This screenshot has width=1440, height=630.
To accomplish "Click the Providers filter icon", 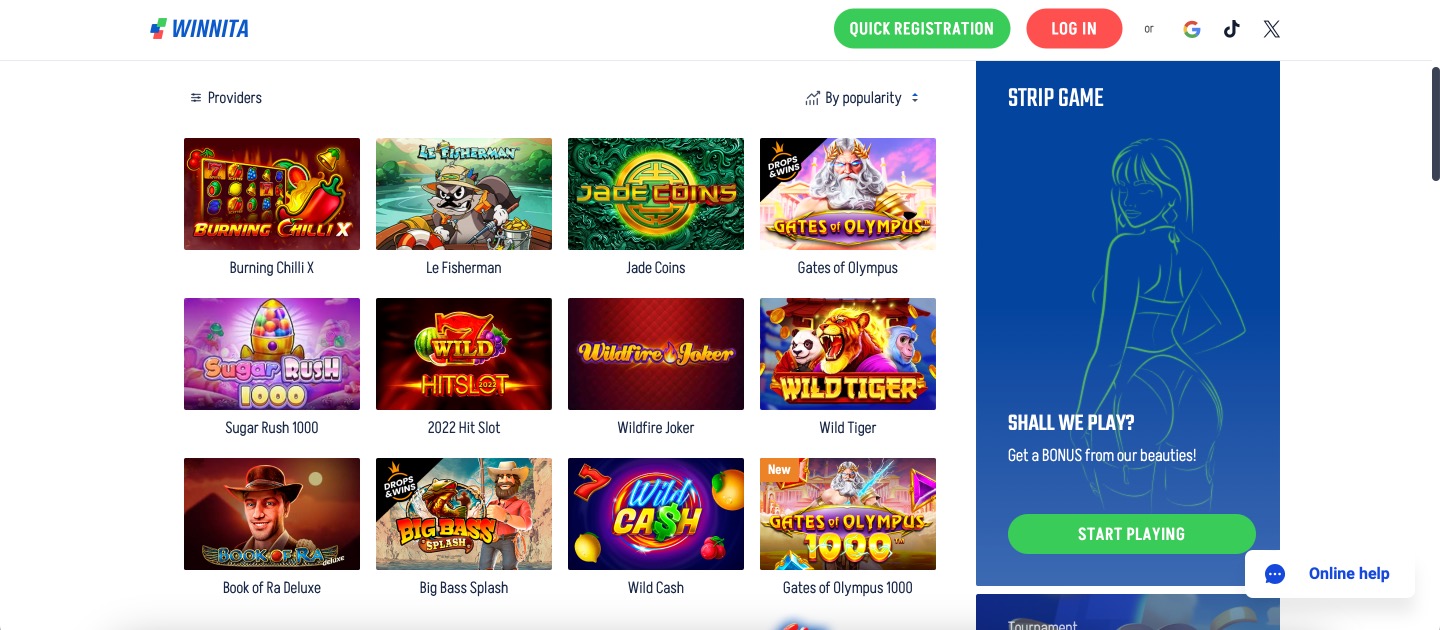I will click(196, 98).
